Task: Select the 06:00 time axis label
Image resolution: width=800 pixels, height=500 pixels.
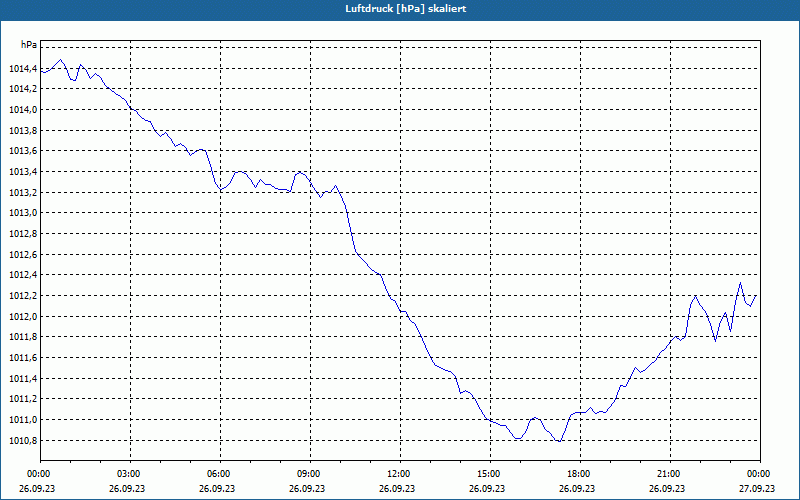Action: point(217,474)
